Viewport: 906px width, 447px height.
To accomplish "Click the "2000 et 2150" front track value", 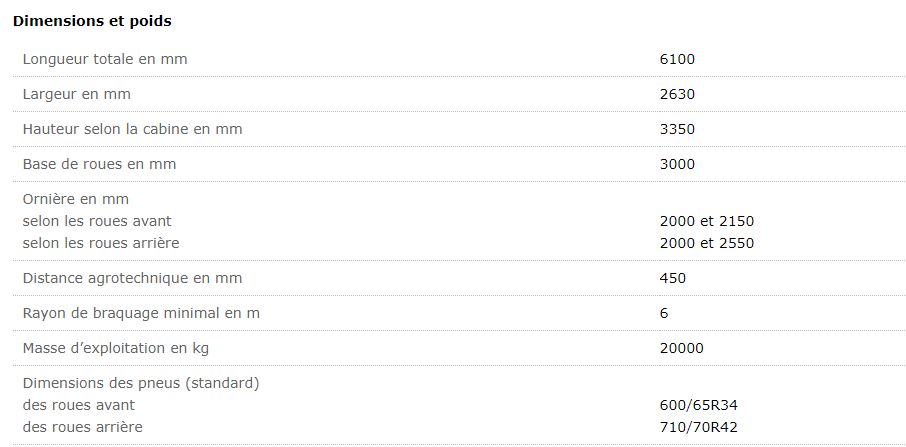I will click(706, 221).
